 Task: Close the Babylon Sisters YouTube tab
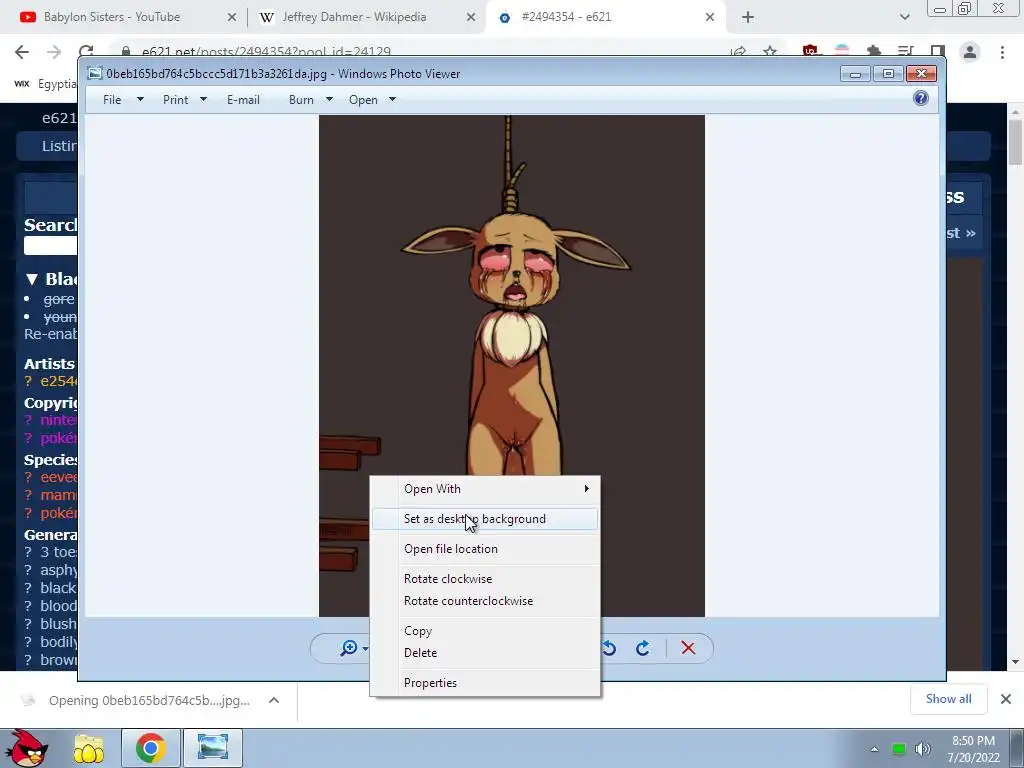[x=232, y=18]
